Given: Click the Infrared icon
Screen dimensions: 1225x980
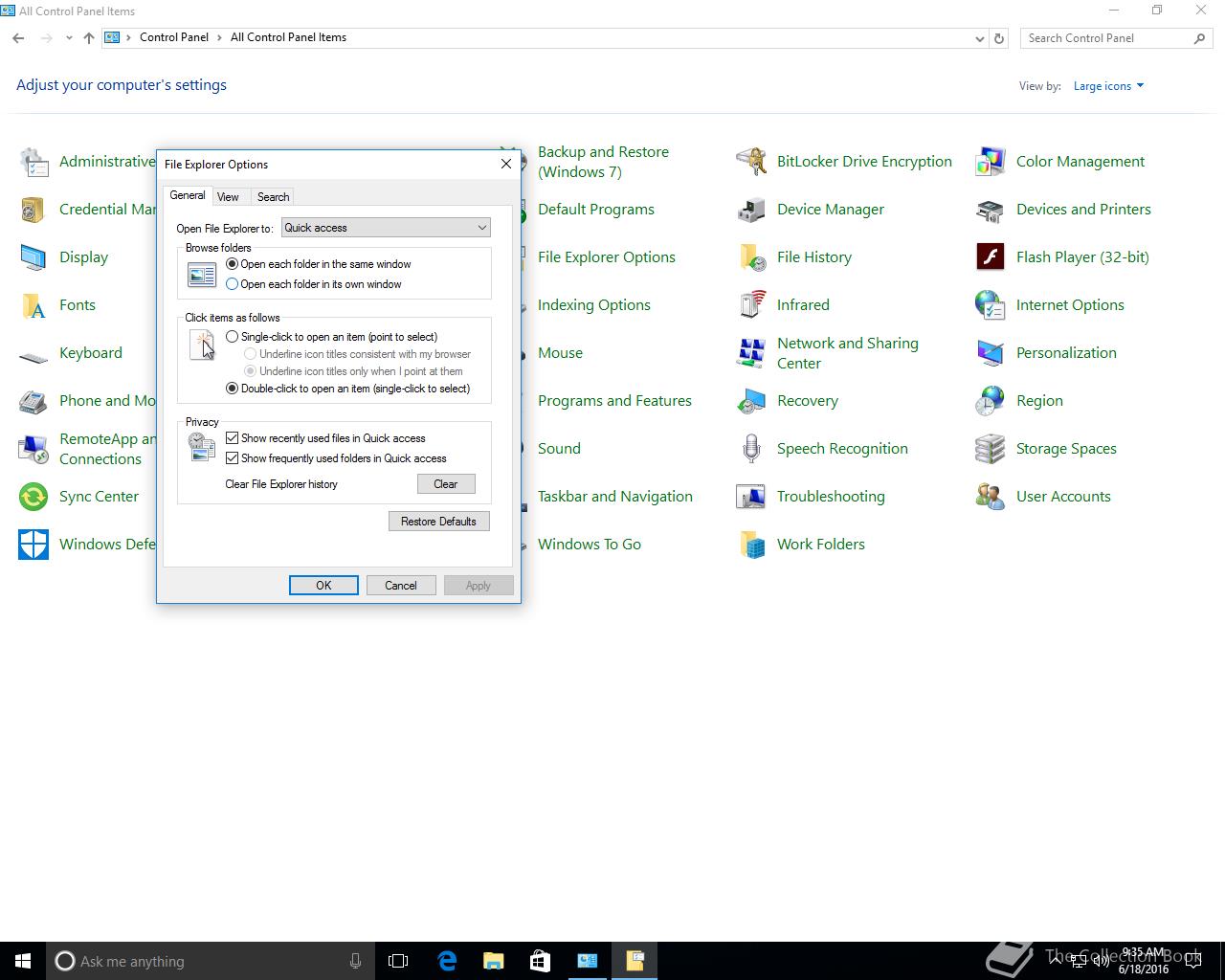Looking at the screenshot, I should [751, 305].
